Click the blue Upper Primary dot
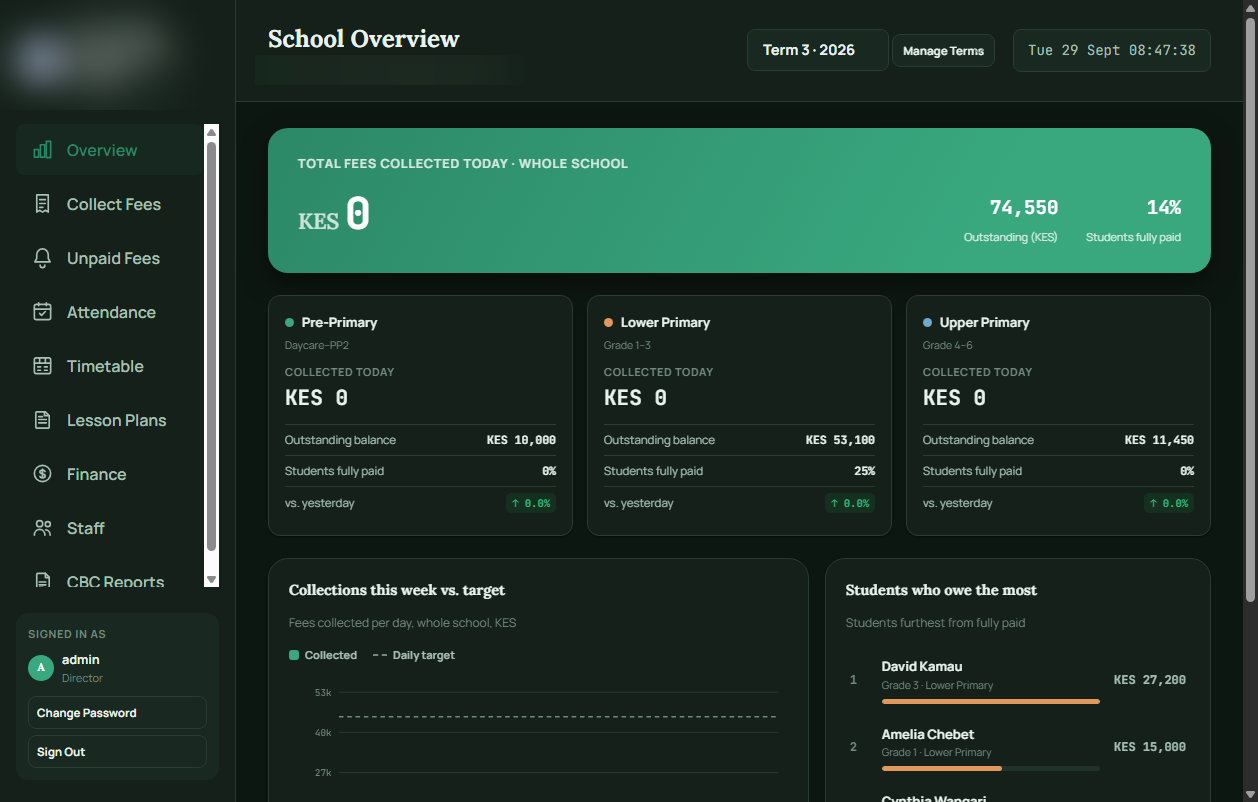 coord(927,323)
